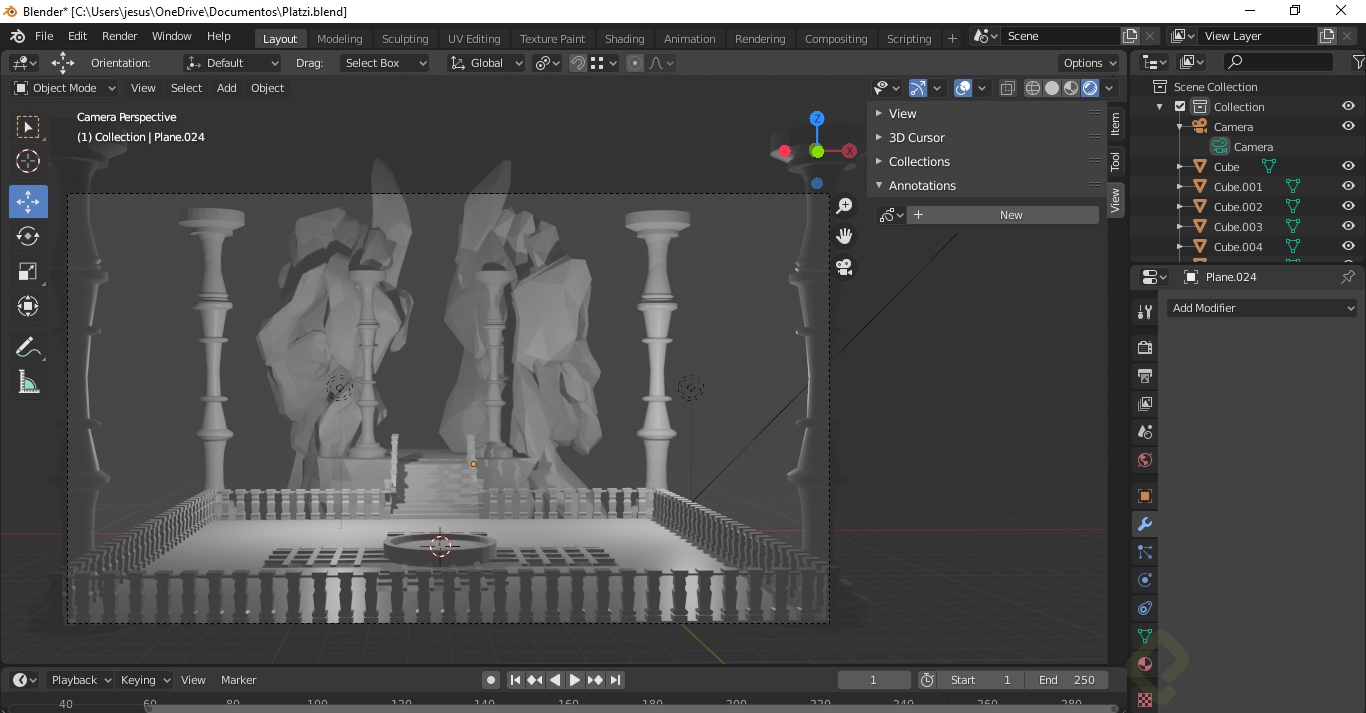Switch to the World properties tab

click(x=1144, y=459)
